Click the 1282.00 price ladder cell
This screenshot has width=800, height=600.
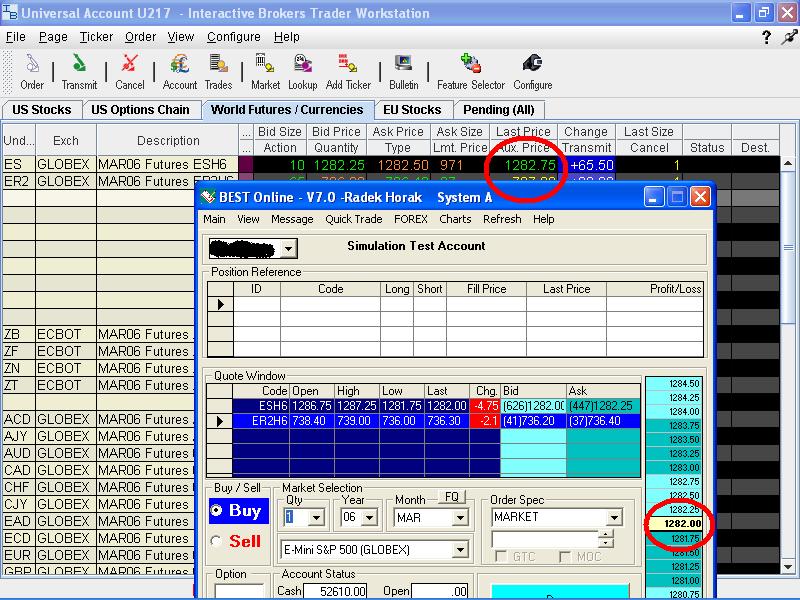pyautogui.click(x=680, y=523)
